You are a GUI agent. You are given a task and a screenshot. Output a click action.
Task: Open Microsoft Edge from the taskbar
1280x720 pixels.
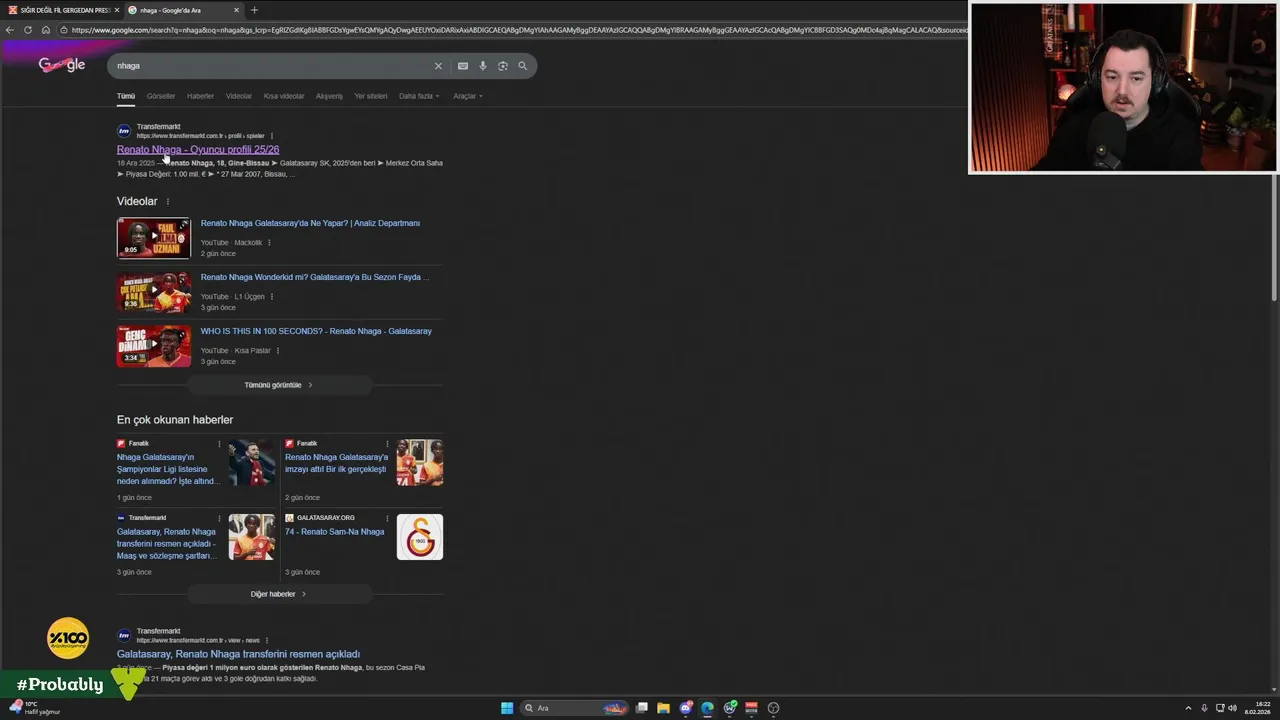point(707,708)
